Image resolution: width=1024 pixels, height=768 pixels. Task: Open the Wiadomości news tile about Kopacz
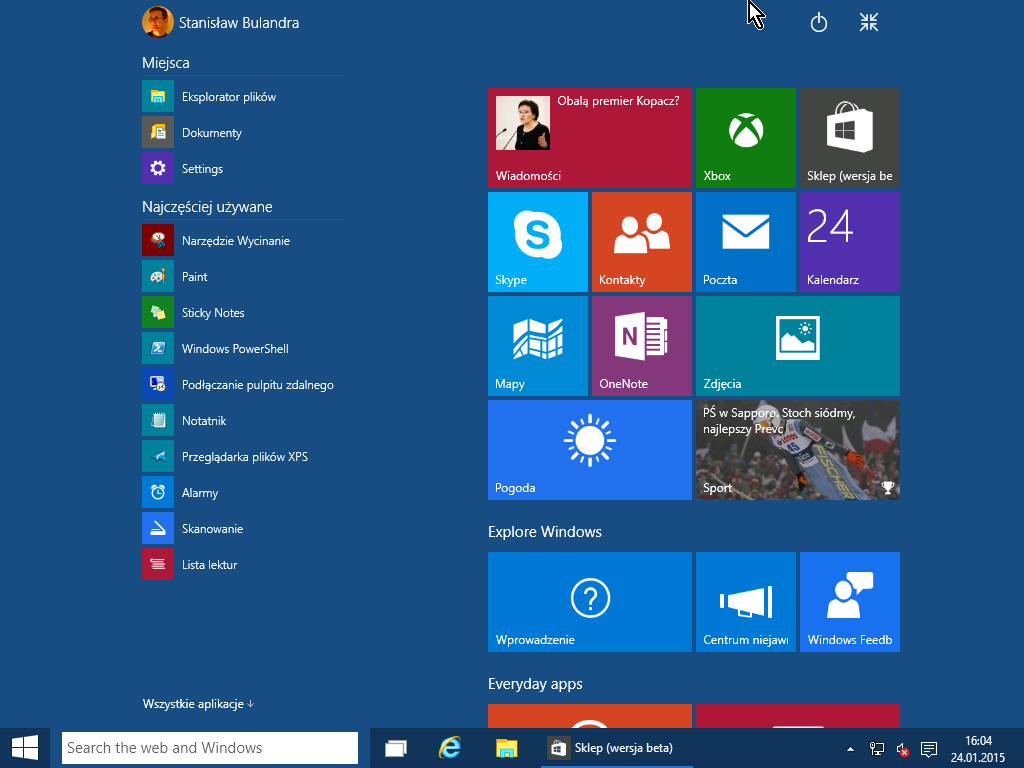[589, 137]
